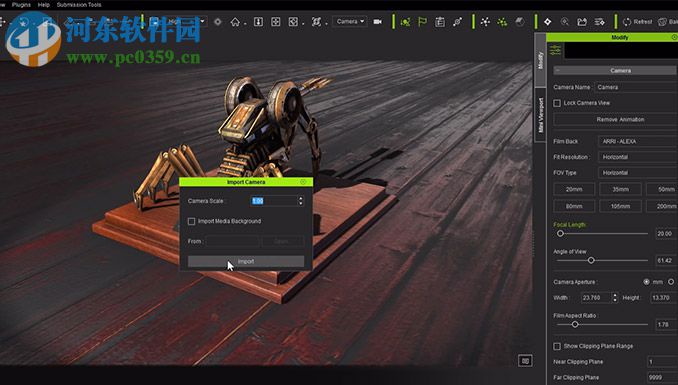Open the Fit Resolution dropdown
The image size is (678, 385).
click(638, 157)
